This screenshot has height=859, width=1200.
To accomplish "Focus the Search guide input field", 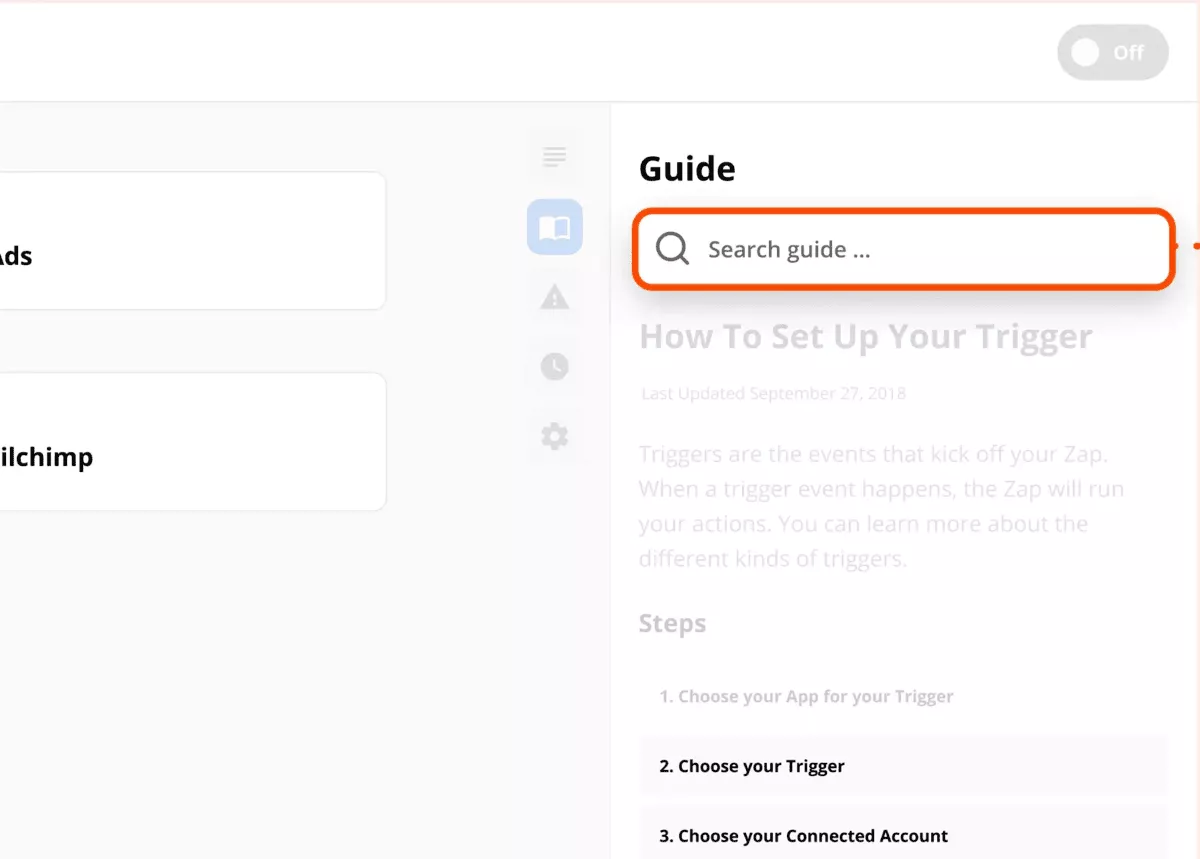I will (x=903, y=249).
